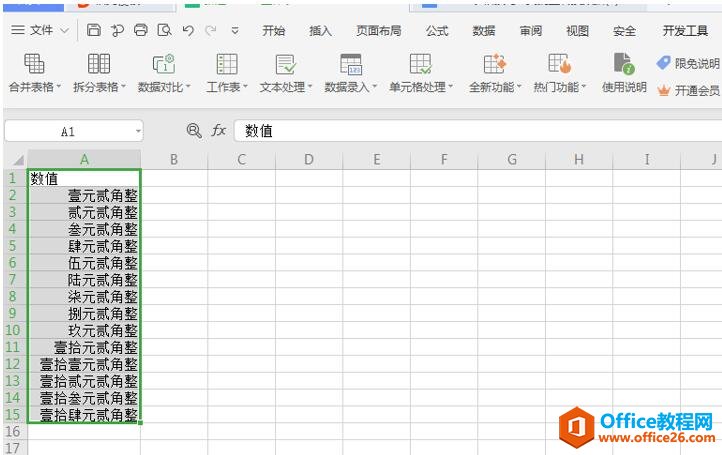Select column H header
722x455 pixels.
pyautogui.click(x=579, y=159)
